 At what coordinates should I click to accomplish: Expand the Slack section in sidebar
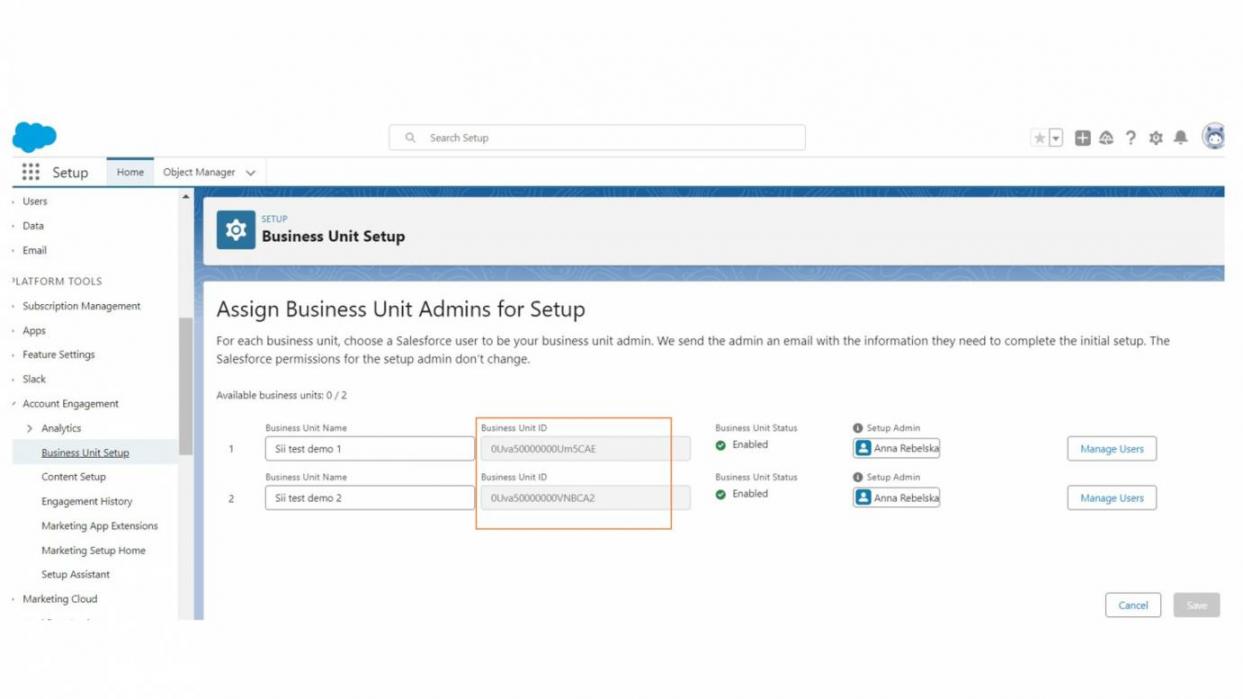coord(14,379)
